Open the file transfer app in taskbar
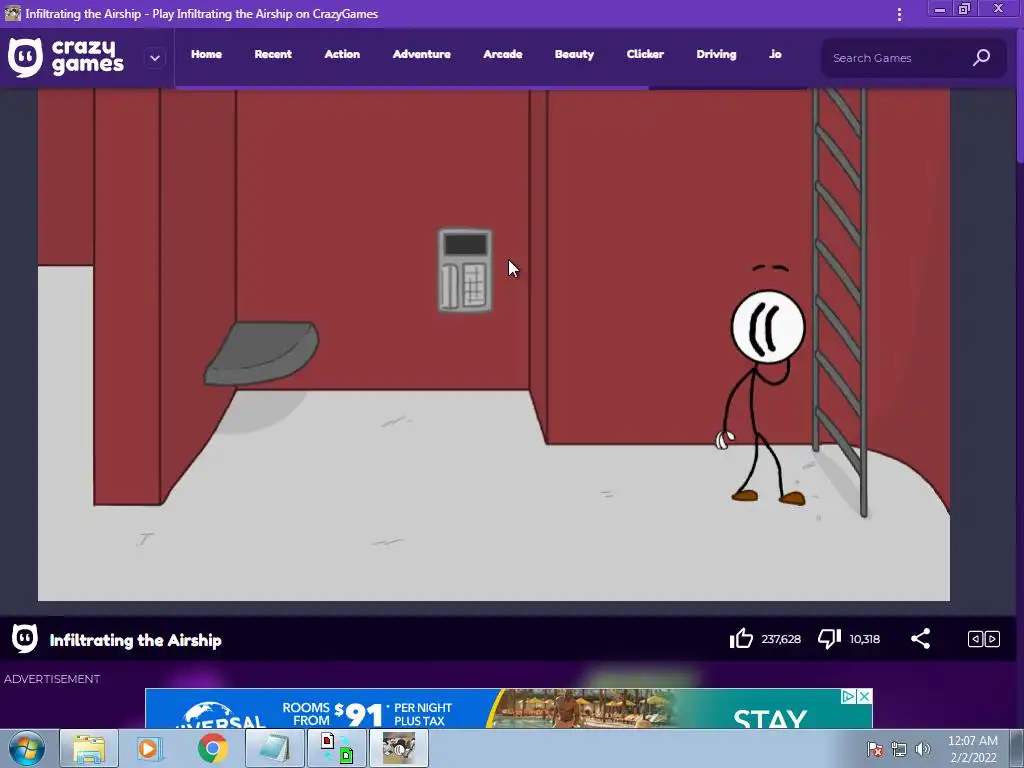Viewport: 1024px width, 768px height. [x=337, y=748]
